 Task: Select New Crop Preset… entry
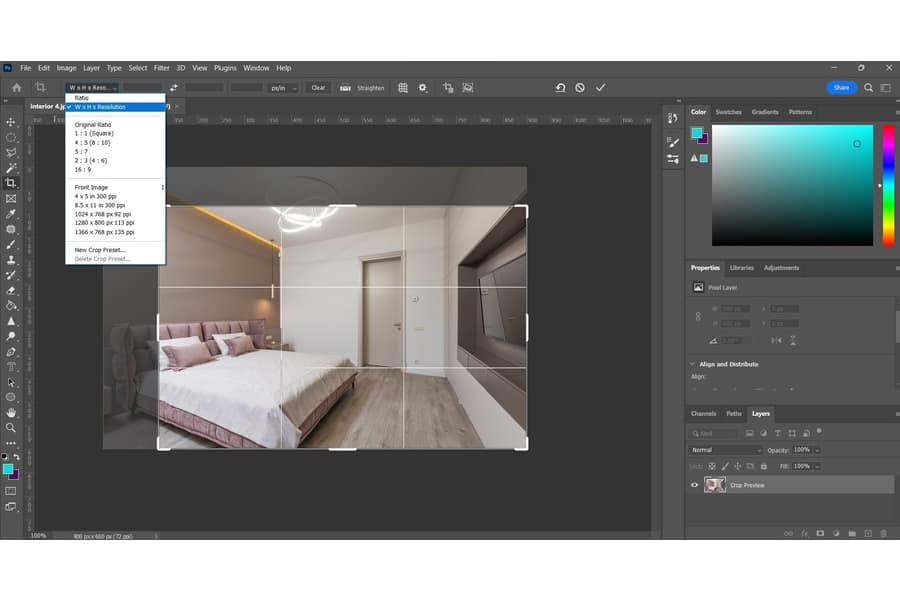pyautogui.click(x=100, y=250)
